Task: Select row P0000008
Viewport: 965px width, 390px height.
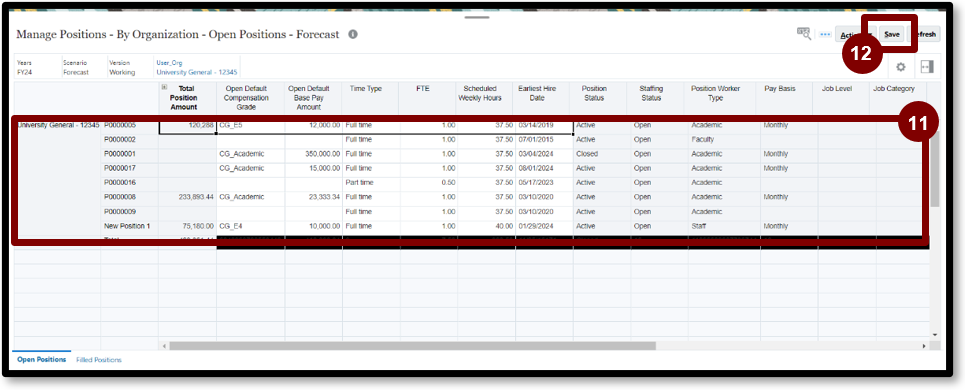Action: (x=130, y=197)
